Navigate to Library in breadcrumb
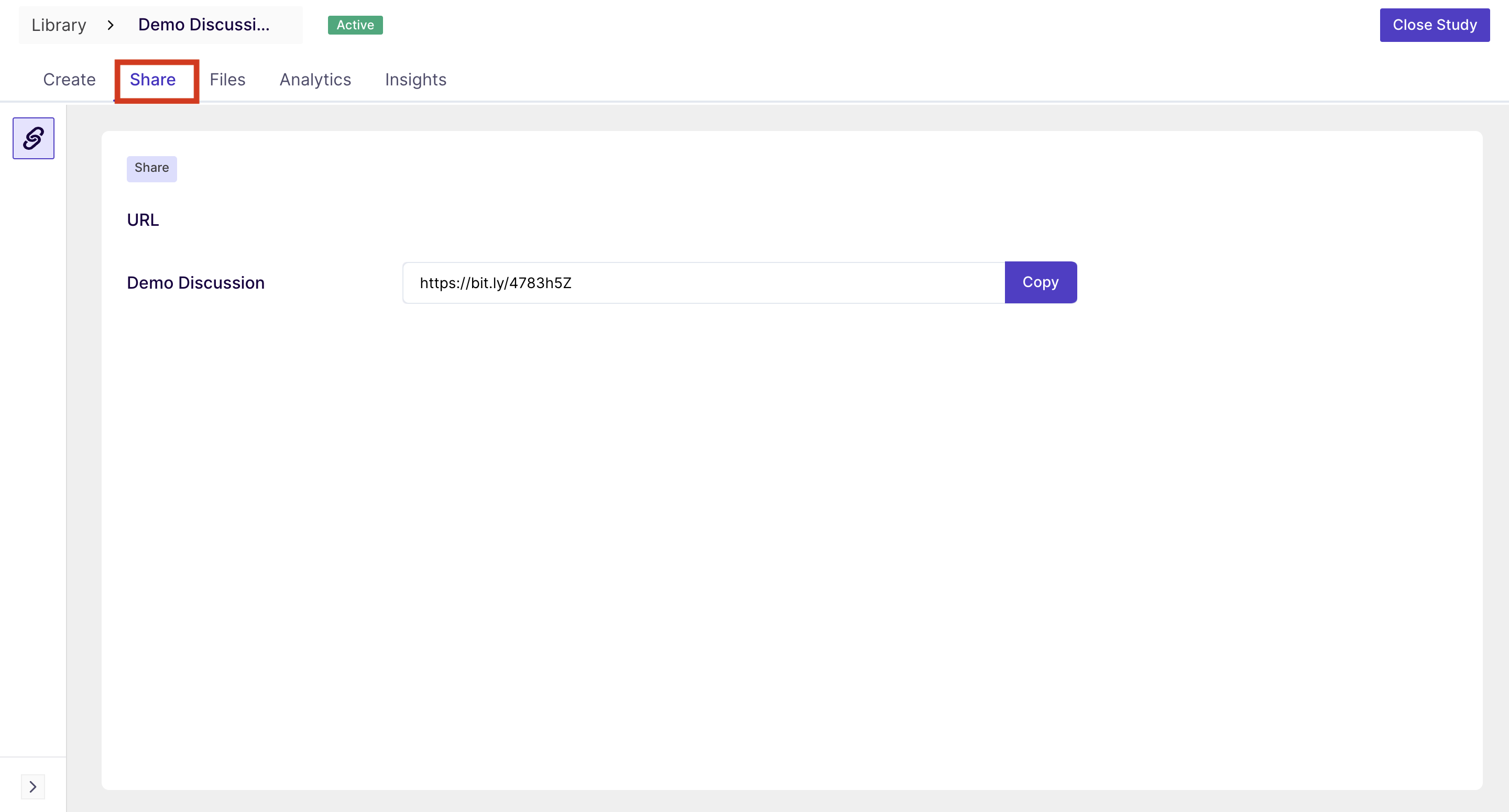 (x=59, y=25)
